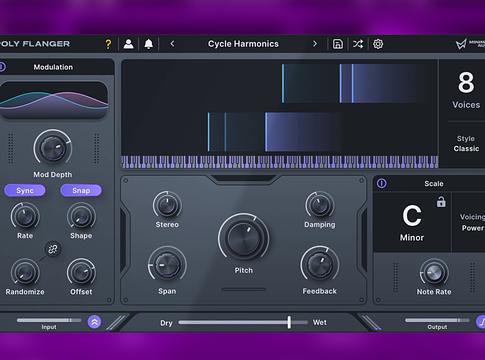Randomize preset with shuffle icon

(358, 44)
